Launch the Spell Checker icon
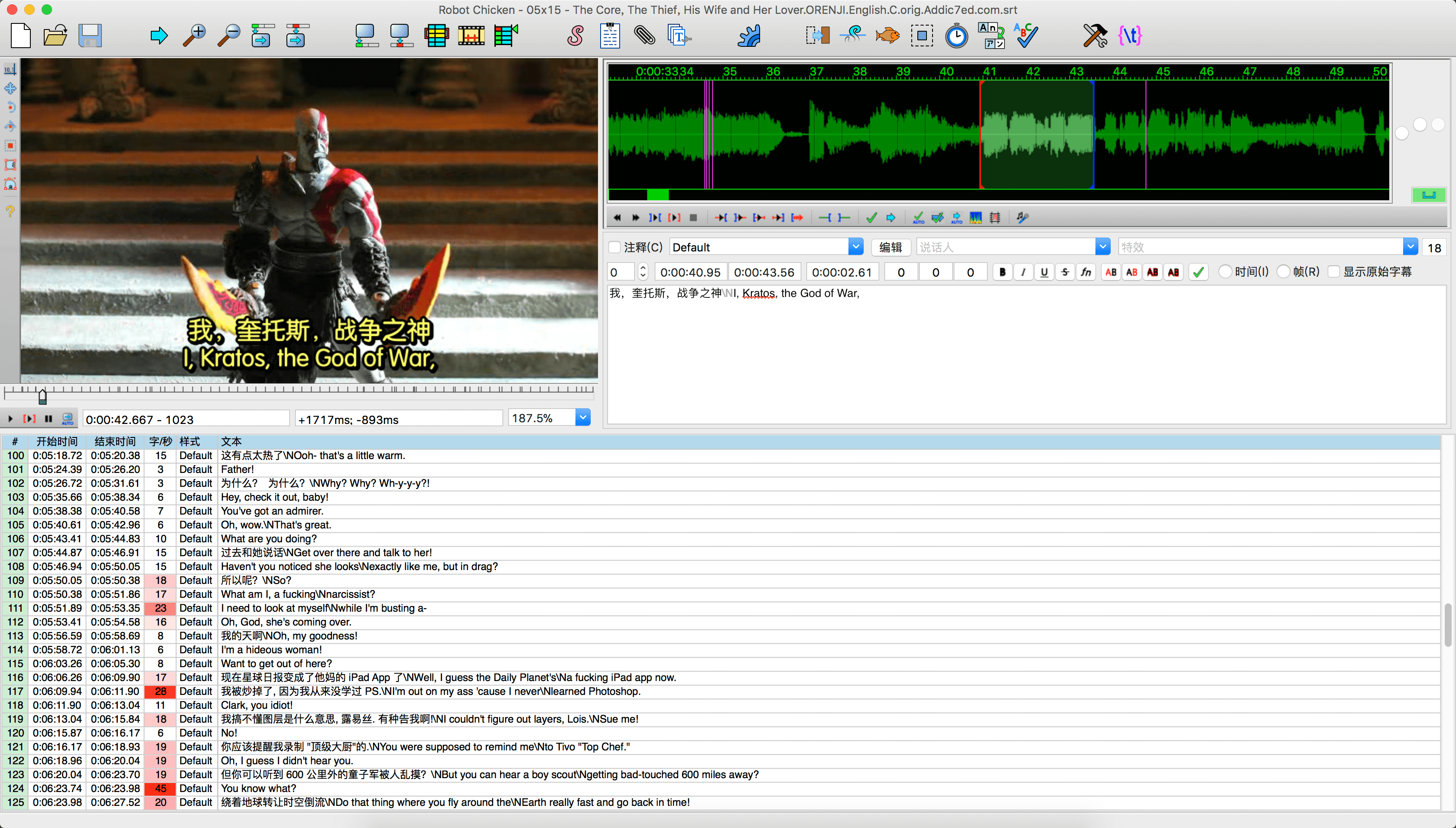This screenshot has width=1456, height=828. coord(1027,36)
